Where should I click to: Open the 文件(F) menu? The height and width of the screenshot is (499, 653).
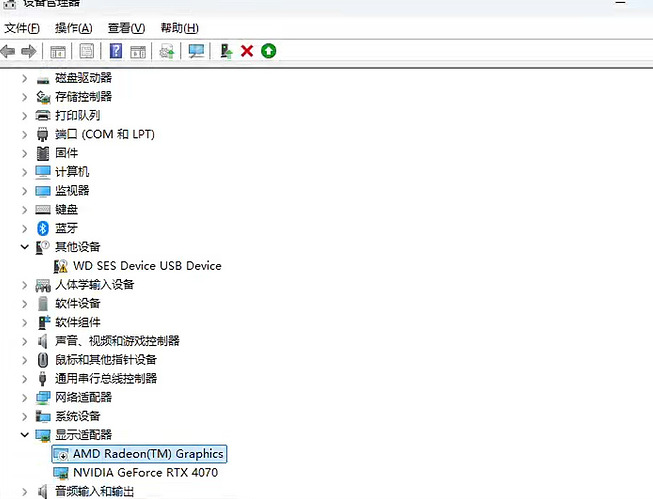22,28
